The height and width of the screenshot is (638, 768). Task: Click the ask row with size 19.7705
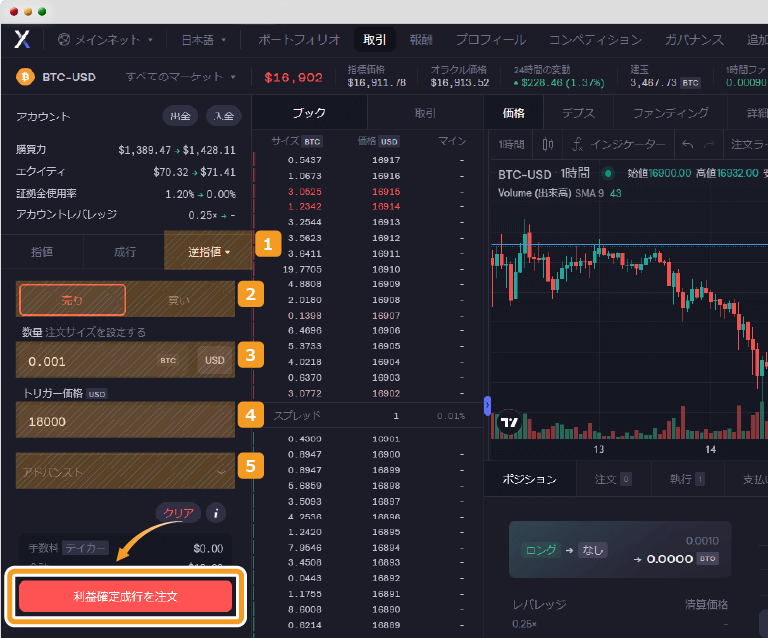(x=368, y=269)
